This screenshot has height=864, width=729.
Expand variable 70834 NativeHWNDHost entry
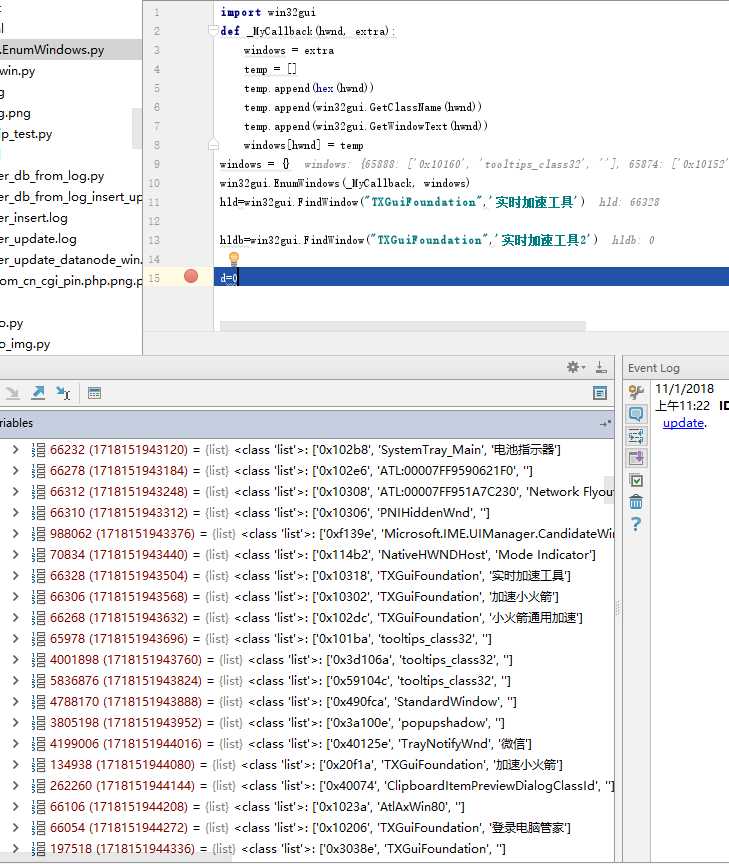15,555
